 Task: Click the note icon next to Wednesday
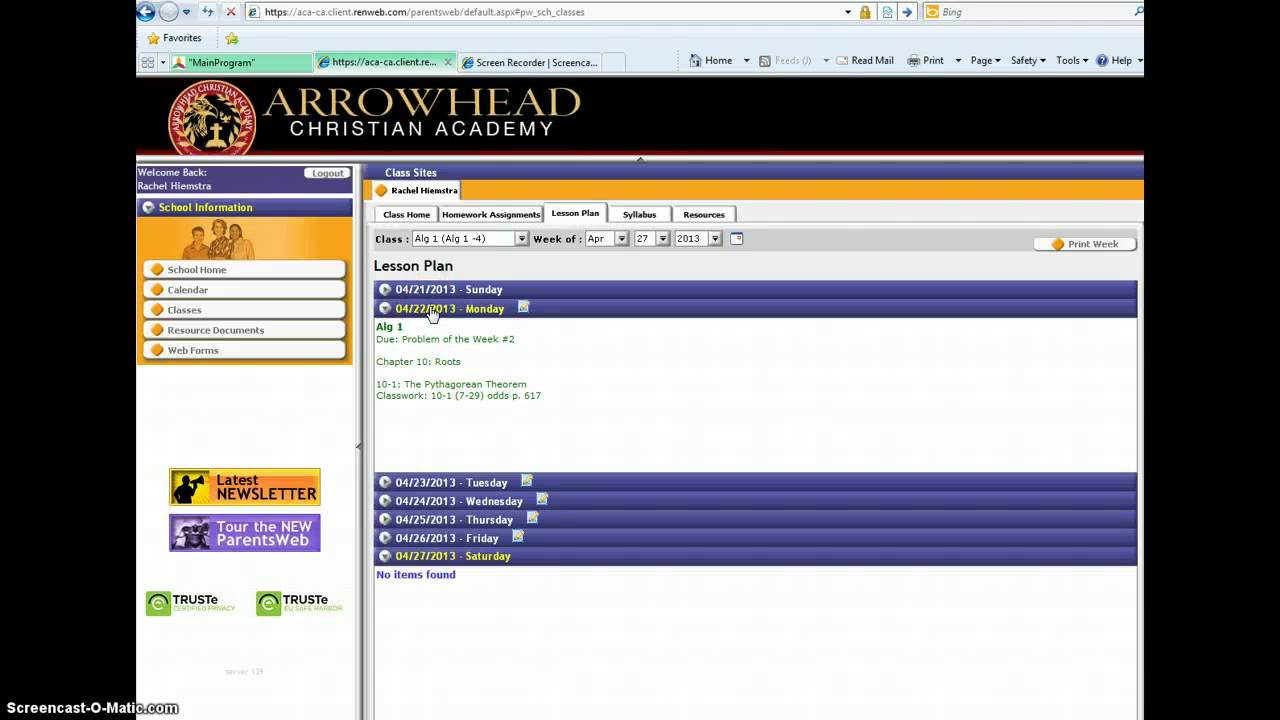click(x=542, y=499)
